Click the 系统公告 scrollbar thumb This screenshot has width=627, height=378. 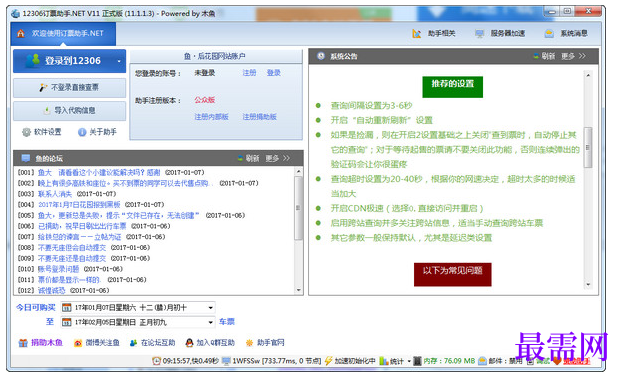point(588,147)
